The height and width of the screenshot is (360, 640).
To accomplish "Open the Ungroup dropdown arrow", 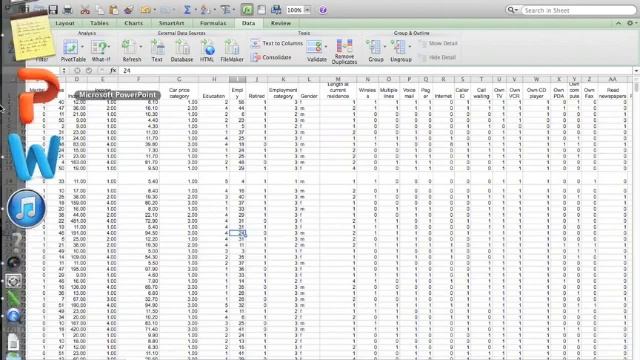I will pyautogui.click(x=410, y=47).
